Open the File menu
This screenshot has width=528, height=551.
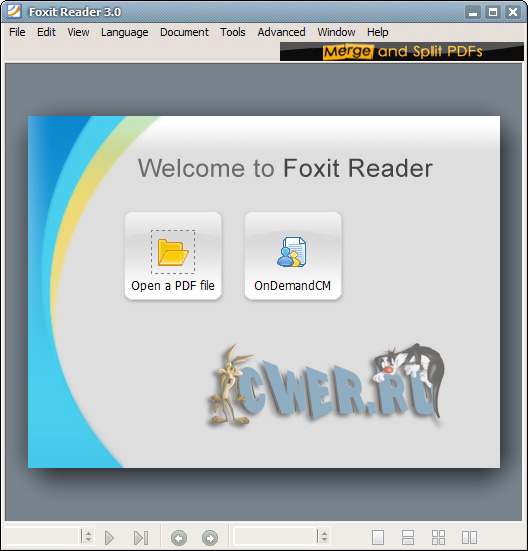pyautogui.click(x=17, y=32)
